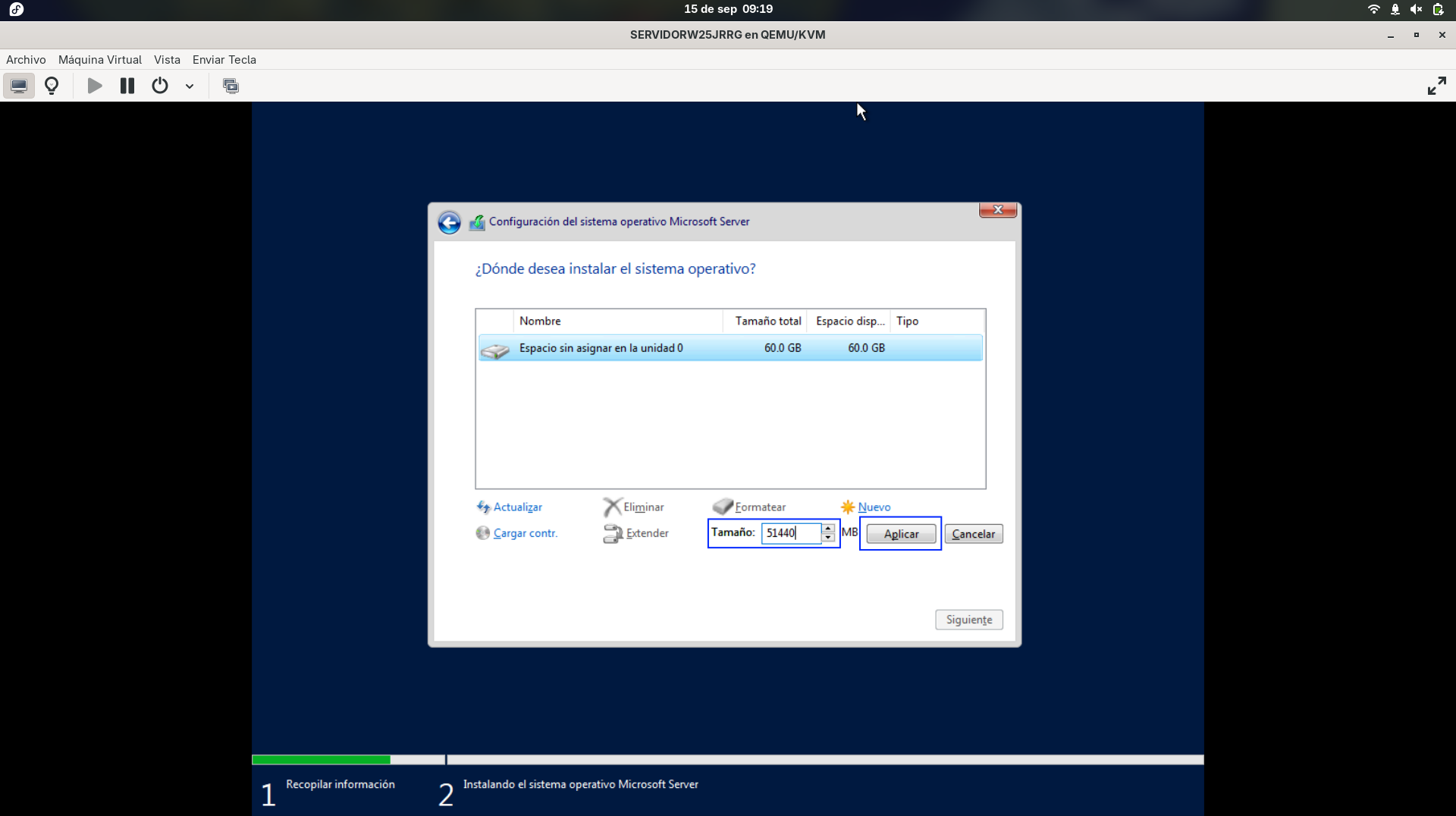This screenshot has height=816, width=1456.
Task: Click the Nombre column header
Action: tap(618, 321)
